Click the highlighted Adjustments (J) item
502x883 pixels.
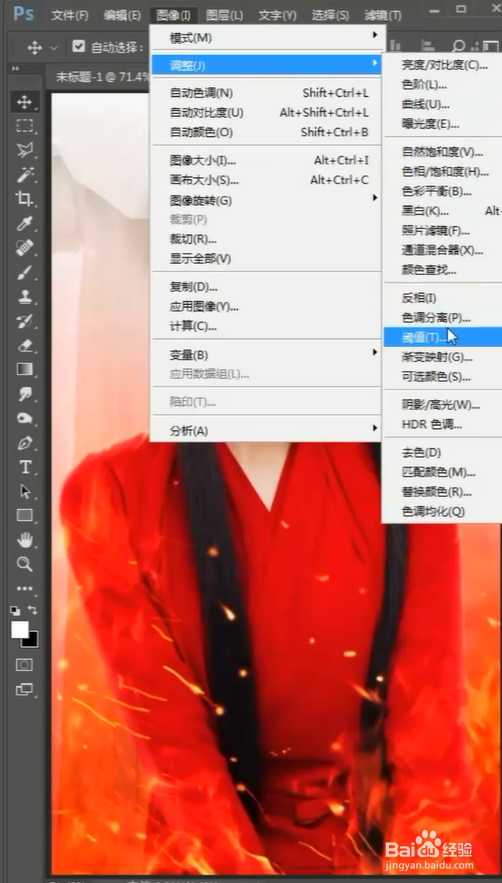pyautogui.click(x=268, y=65)
